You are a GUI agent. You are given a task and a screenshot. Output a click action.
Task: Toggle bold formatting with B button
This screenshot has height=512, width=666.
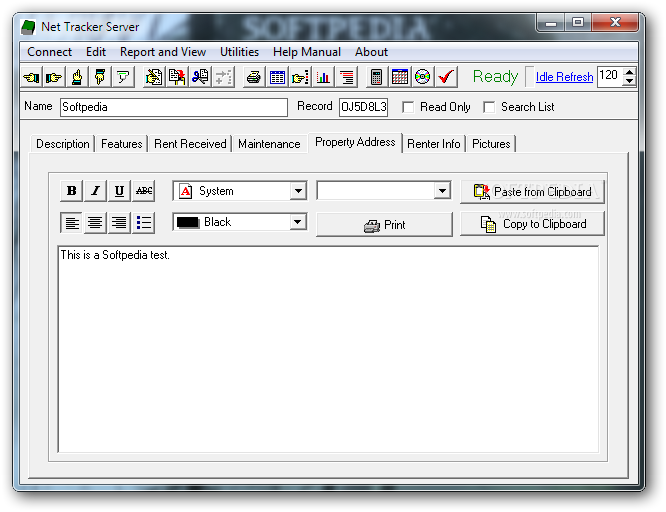click(x=71, y=191)
